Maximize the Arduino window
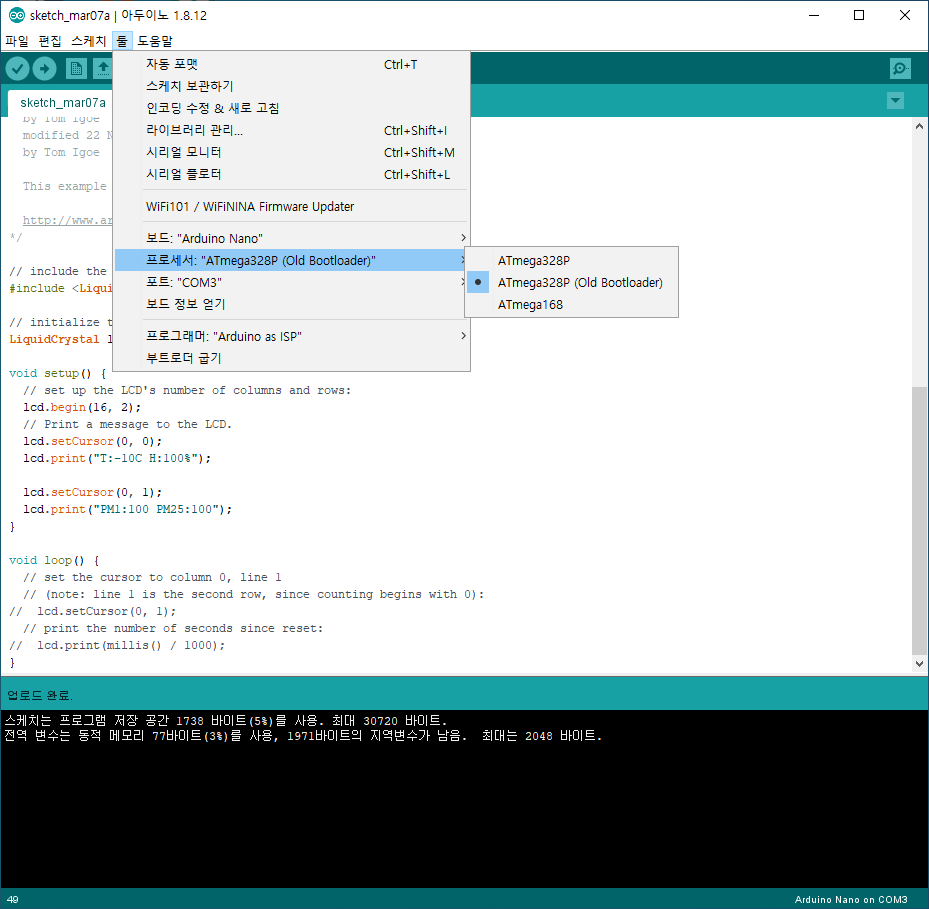929x909 pixels. pos(858,15)
